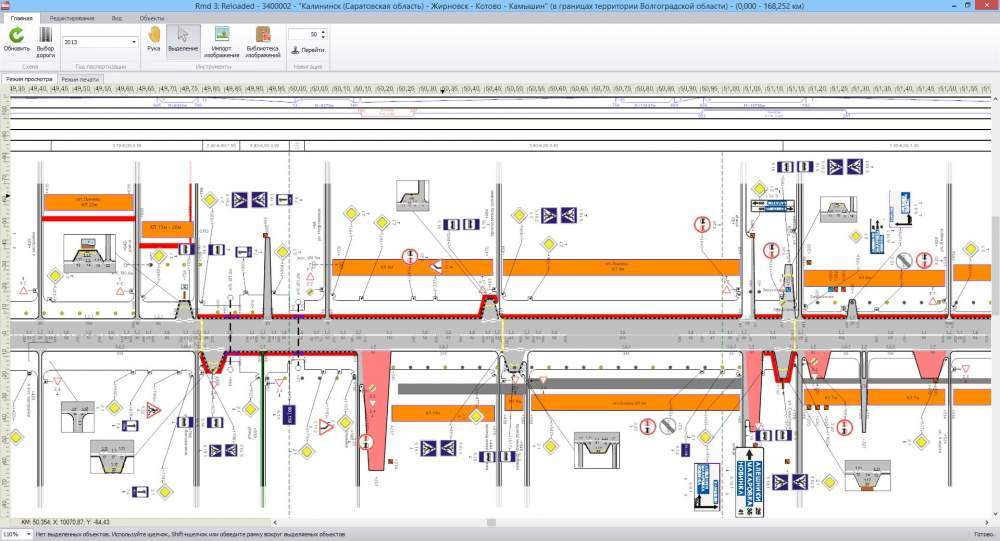Click the app icon in title bar
This screenshot has width=1000, height=541.
pos(7,6)
